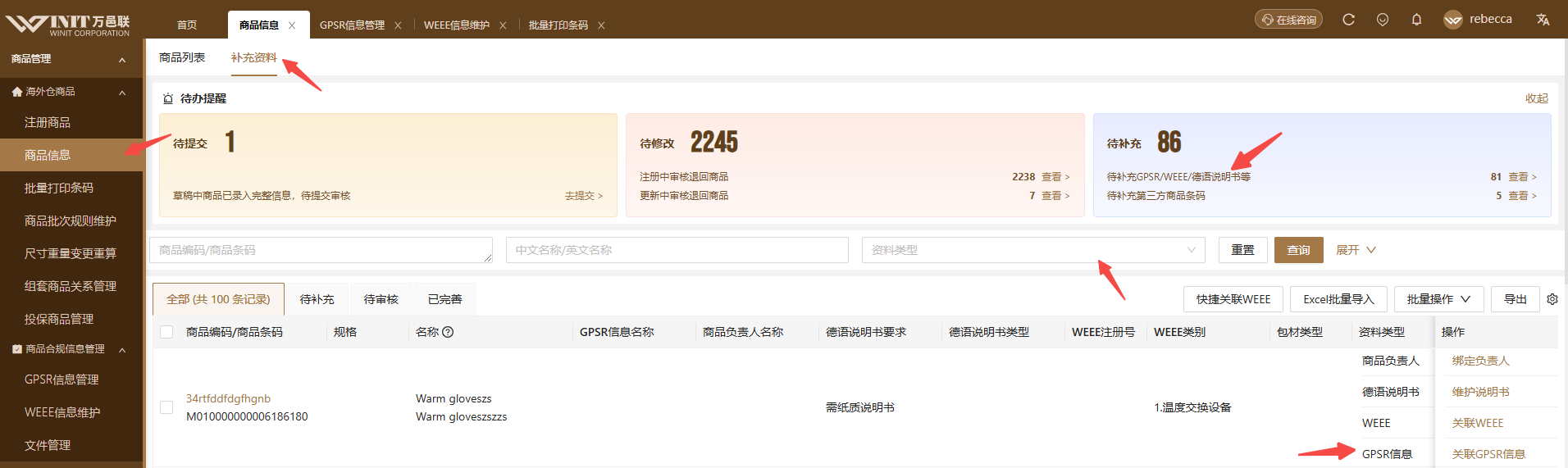Screen dimensions: 1568x468
Task: Open the feedback smiley icon
Action: pos(1383,20)
